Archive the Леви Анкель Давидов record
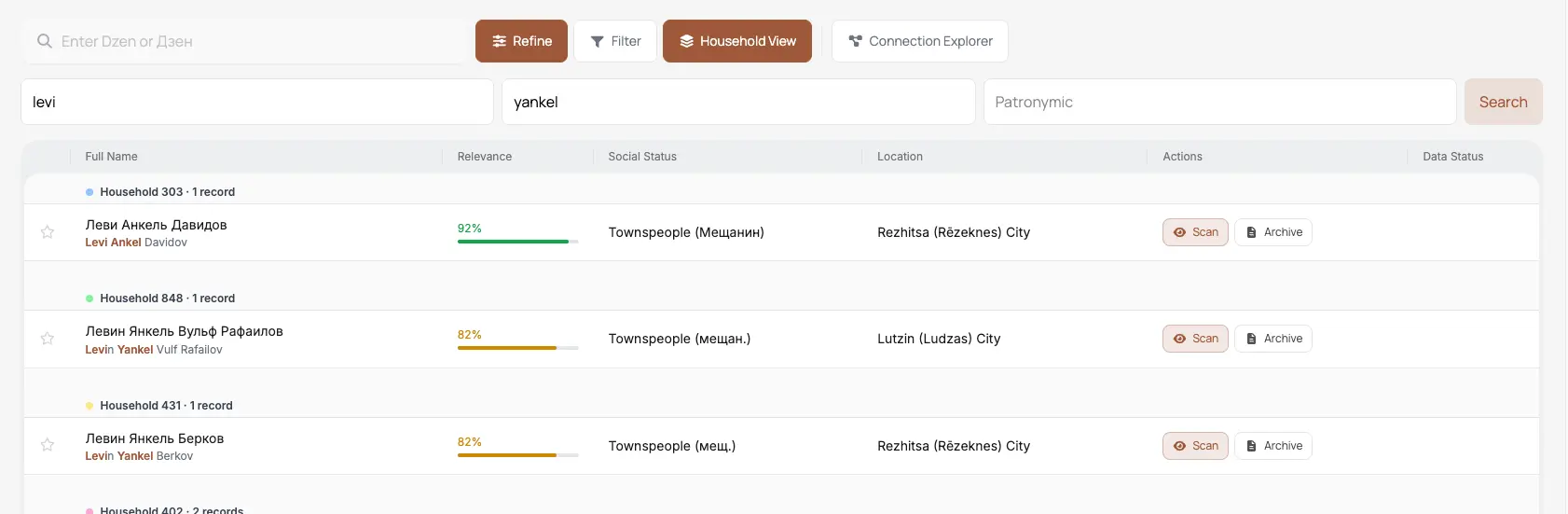1568x514 pixels. click(x=1273, y=232)
